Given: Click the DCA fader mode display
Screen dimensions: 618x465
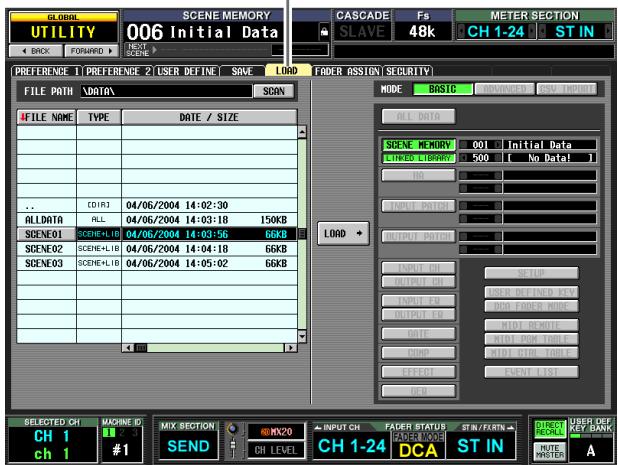Looking at the screenshot, I should coord(418,450).
